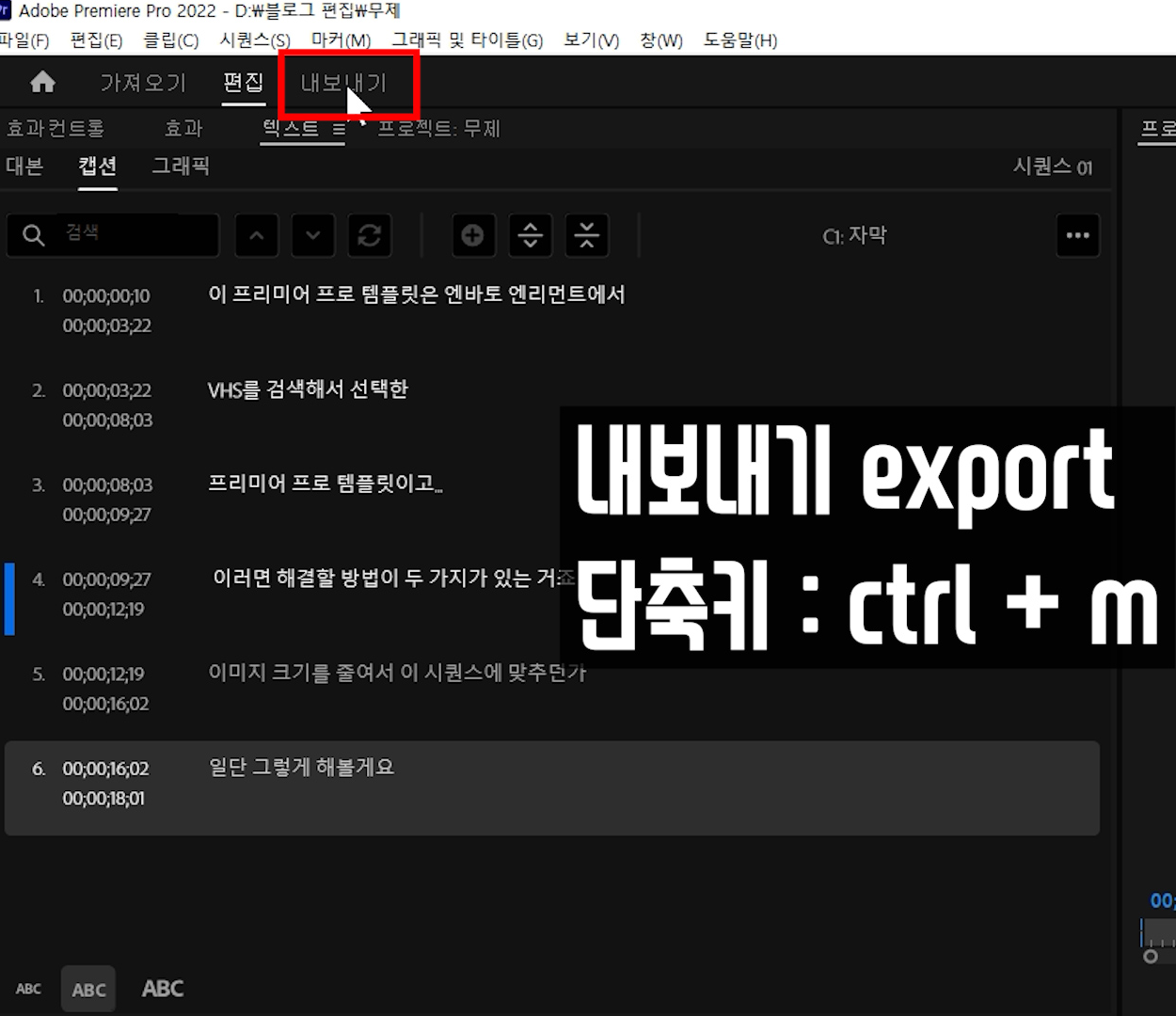Open the 시퀀스(S) menu
This screenshot has width=1176, height=1016.
coord(255,40)
